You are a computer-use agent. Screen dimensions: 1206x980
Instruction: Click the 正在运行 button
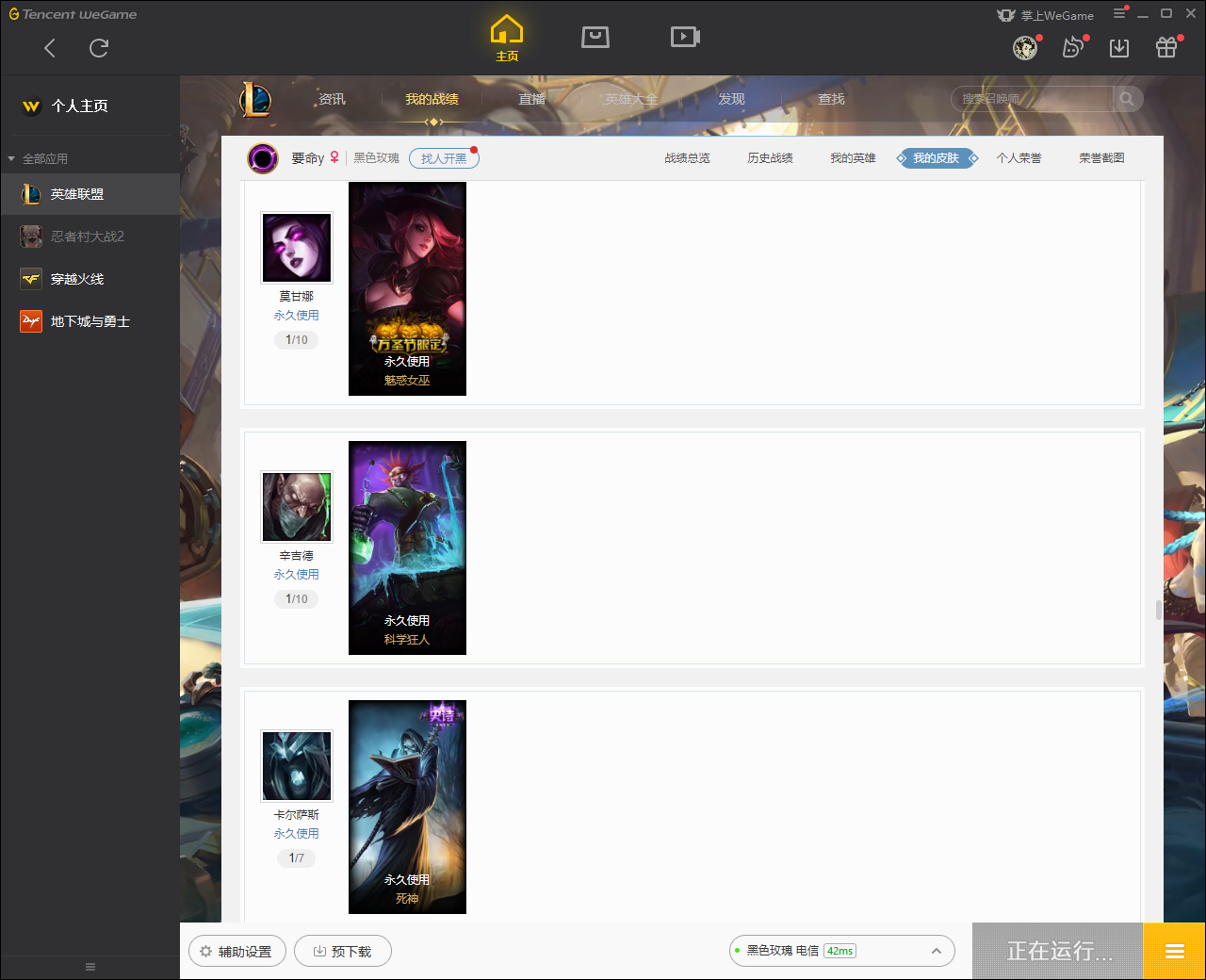click(1058, 952)
